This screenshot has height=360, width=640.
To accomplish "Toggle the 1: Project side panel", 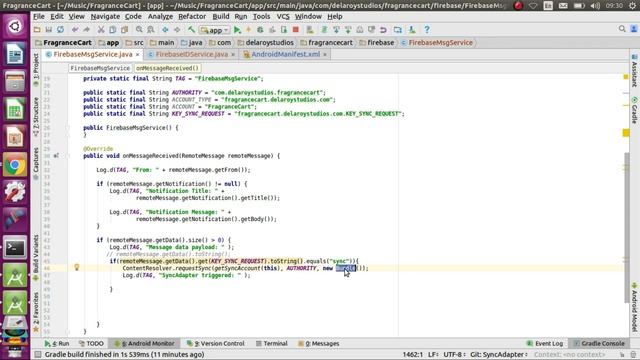I will tap(36, 70).
